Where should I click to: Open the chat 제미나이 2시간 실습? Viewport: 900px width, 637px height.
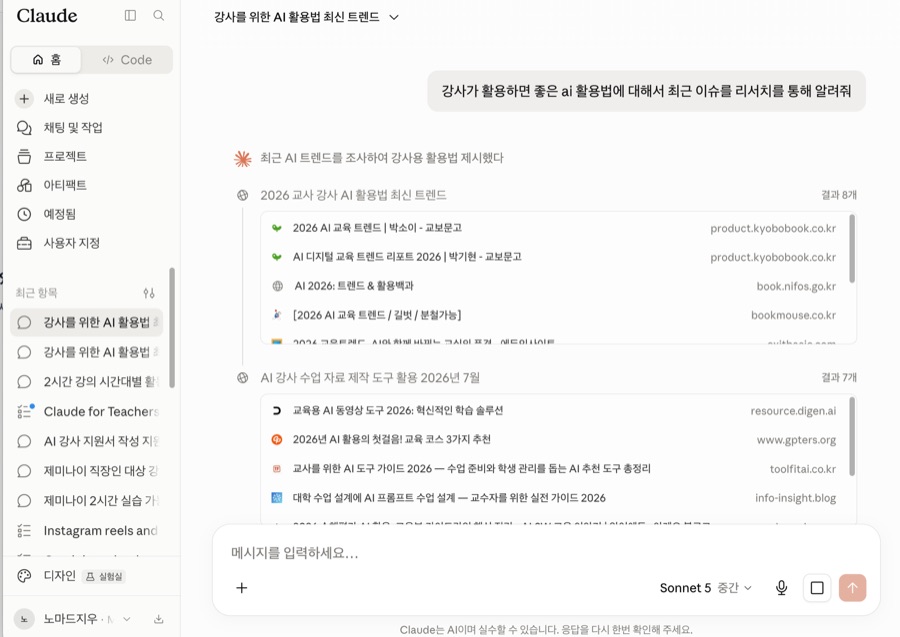[87, 500]
